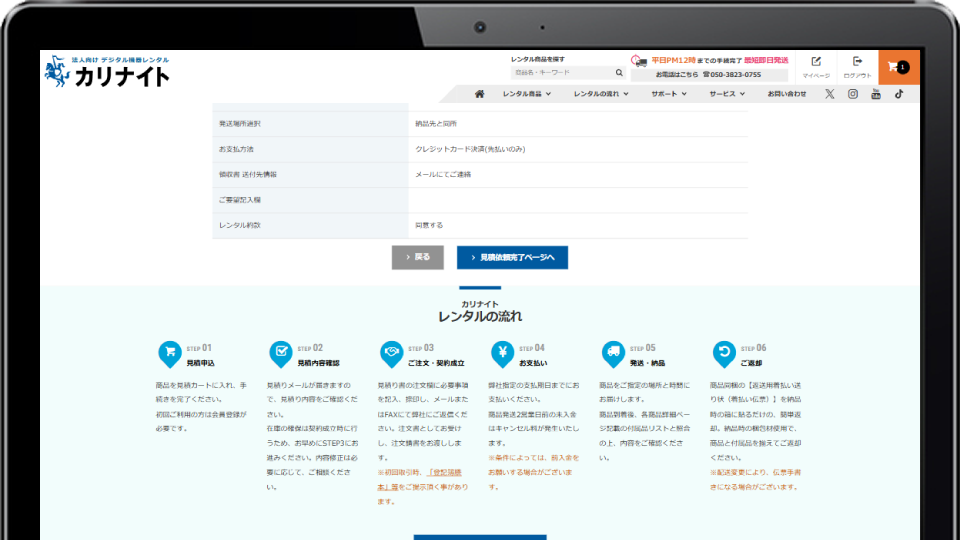
Task: Click the お支払い step title
Action: click(533, 364)
